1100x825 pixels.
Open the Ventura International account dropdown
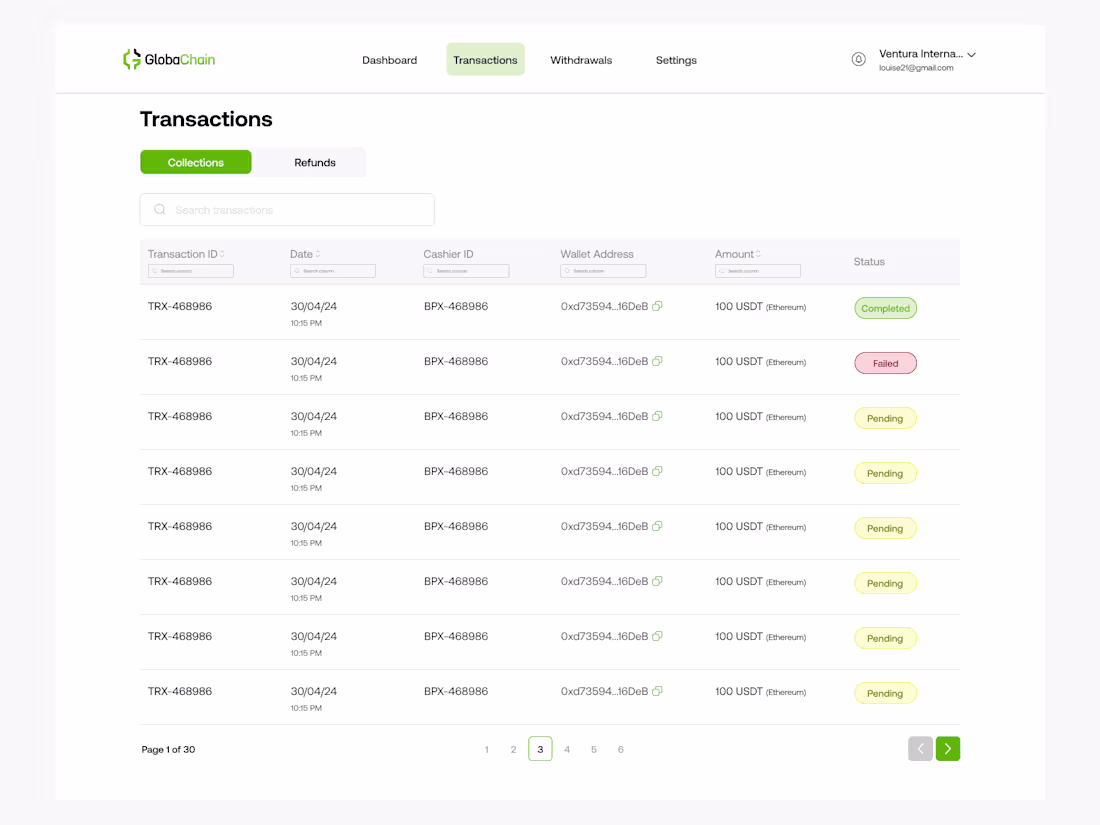click(x=970, y=55)
